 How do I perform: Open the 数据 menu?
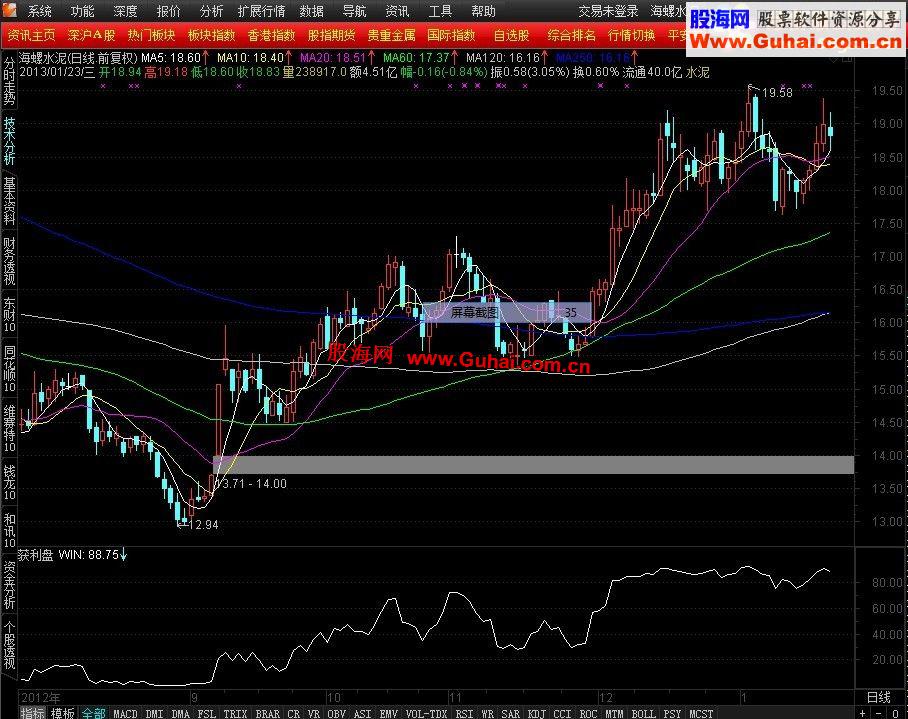point(312,11)
